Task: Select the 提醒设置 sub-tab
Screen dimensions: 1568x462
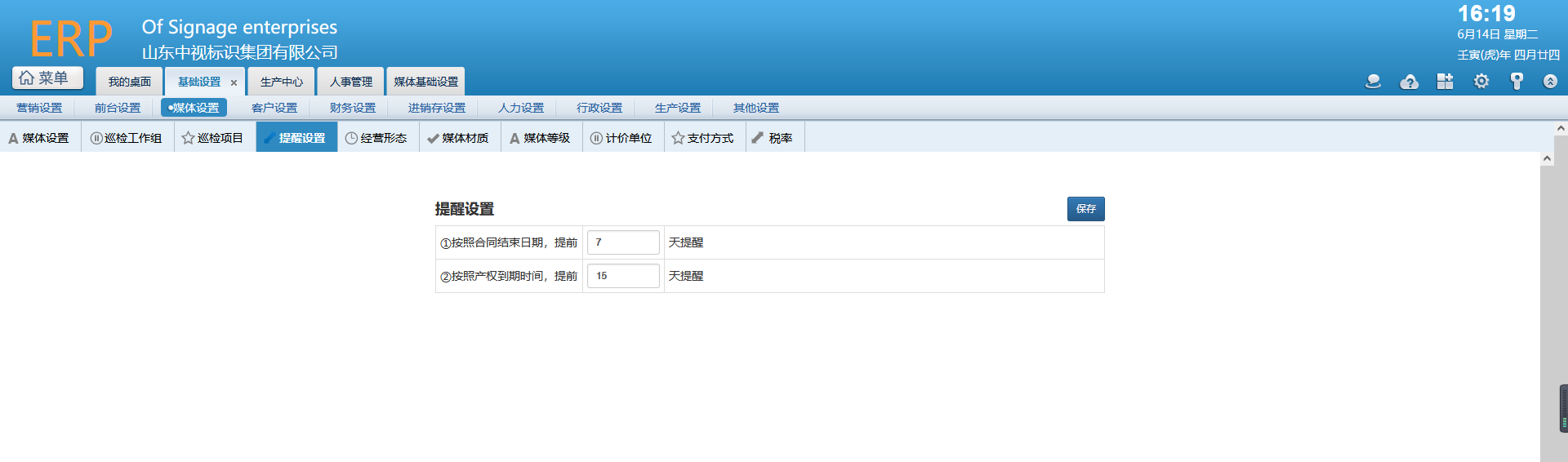Action: 296,138
